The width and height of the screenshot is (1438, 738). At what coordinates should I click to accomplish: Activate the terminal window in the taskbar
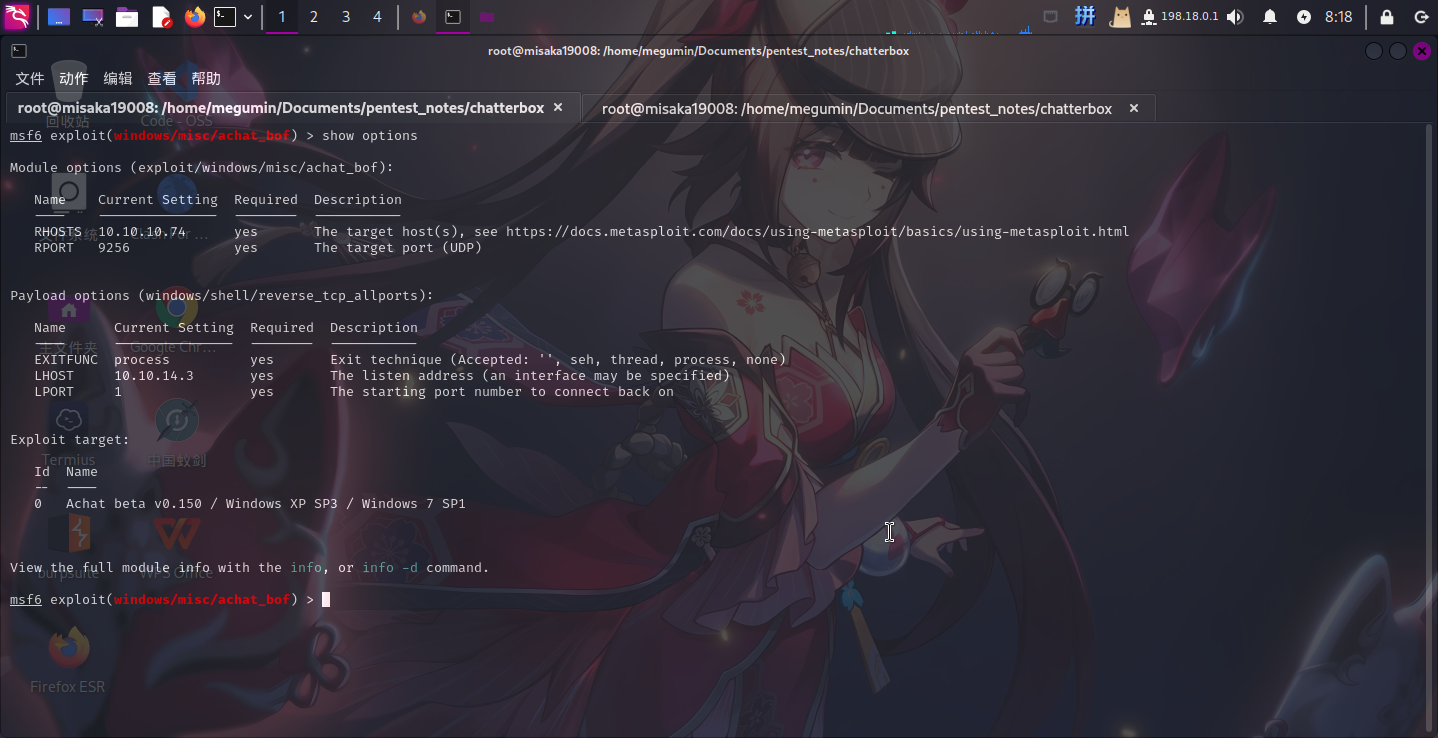453,17
